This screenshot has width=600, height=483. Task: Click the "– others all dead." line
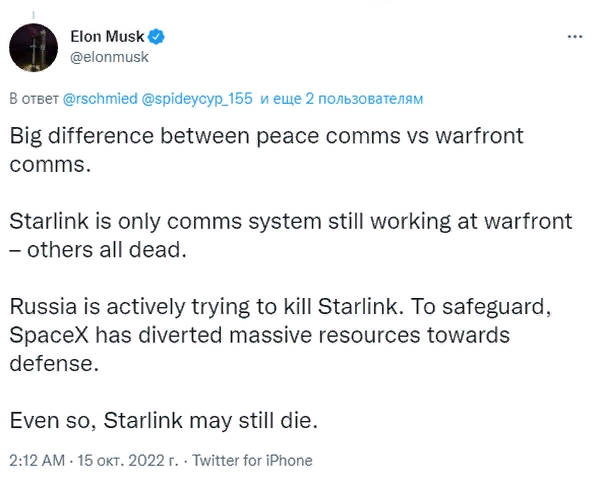coord(99,248)
